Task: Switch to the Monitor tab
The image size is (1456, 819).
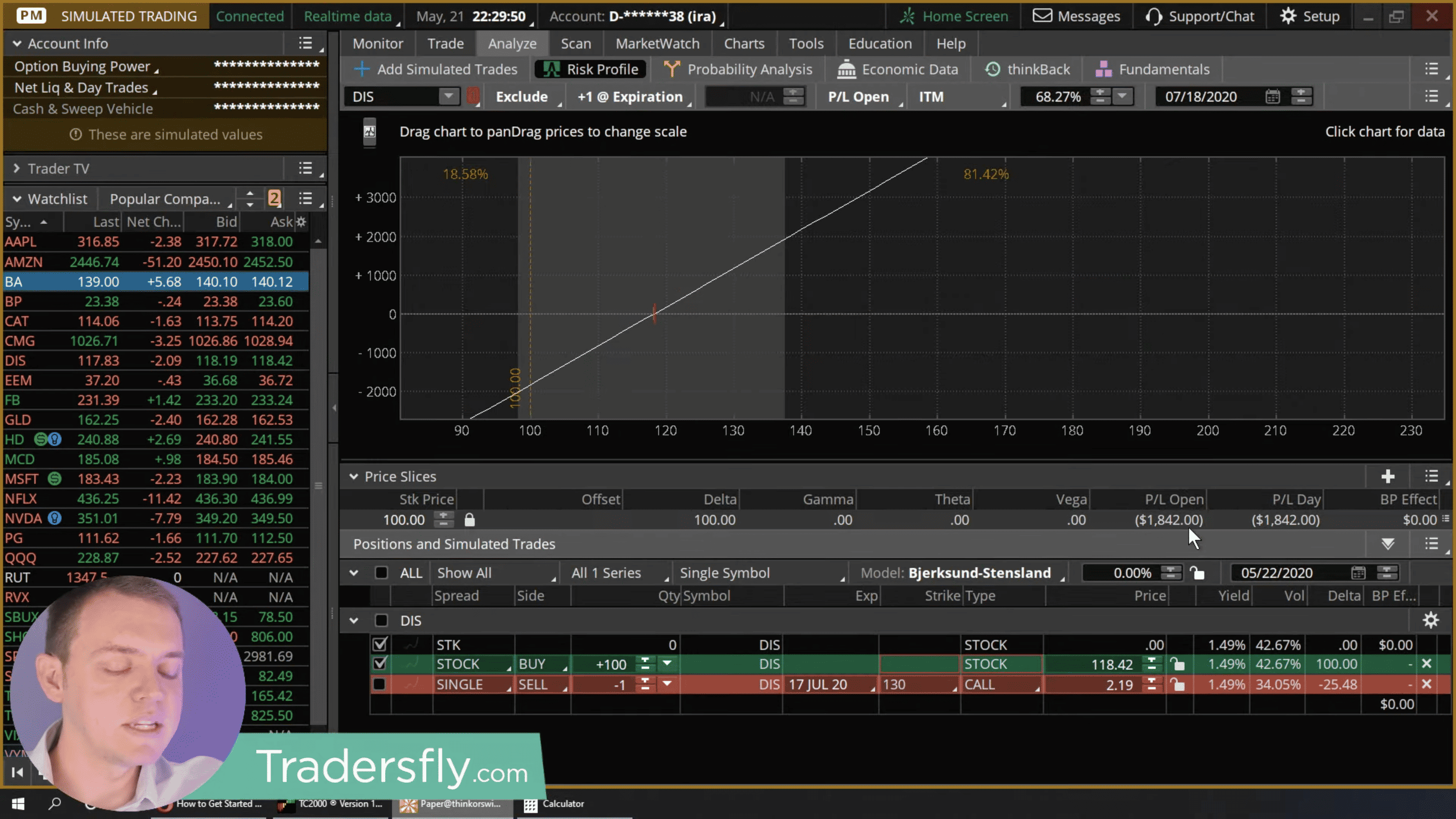Action: 378,43
